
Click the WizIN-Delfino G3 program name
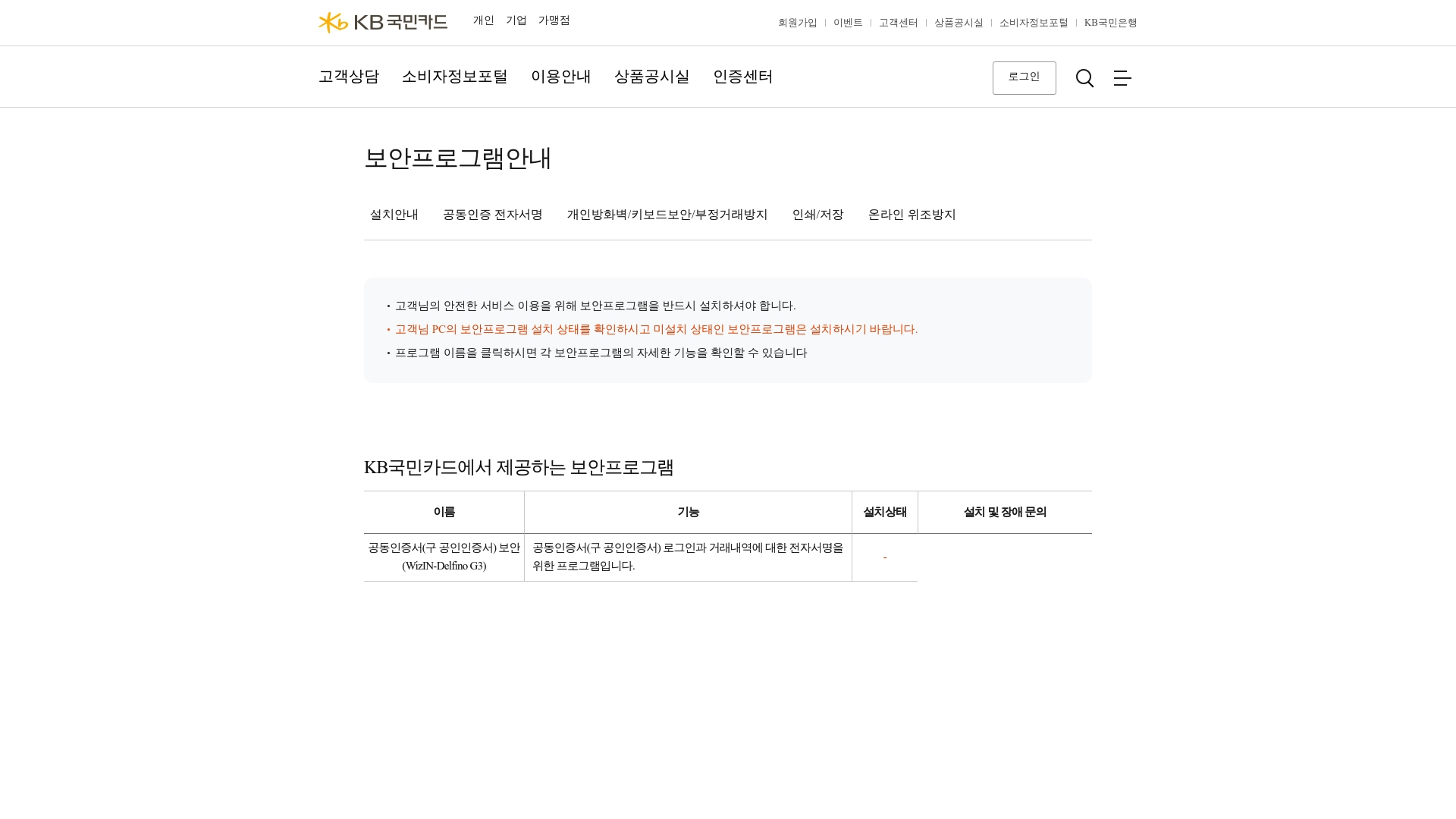[444, 557]
